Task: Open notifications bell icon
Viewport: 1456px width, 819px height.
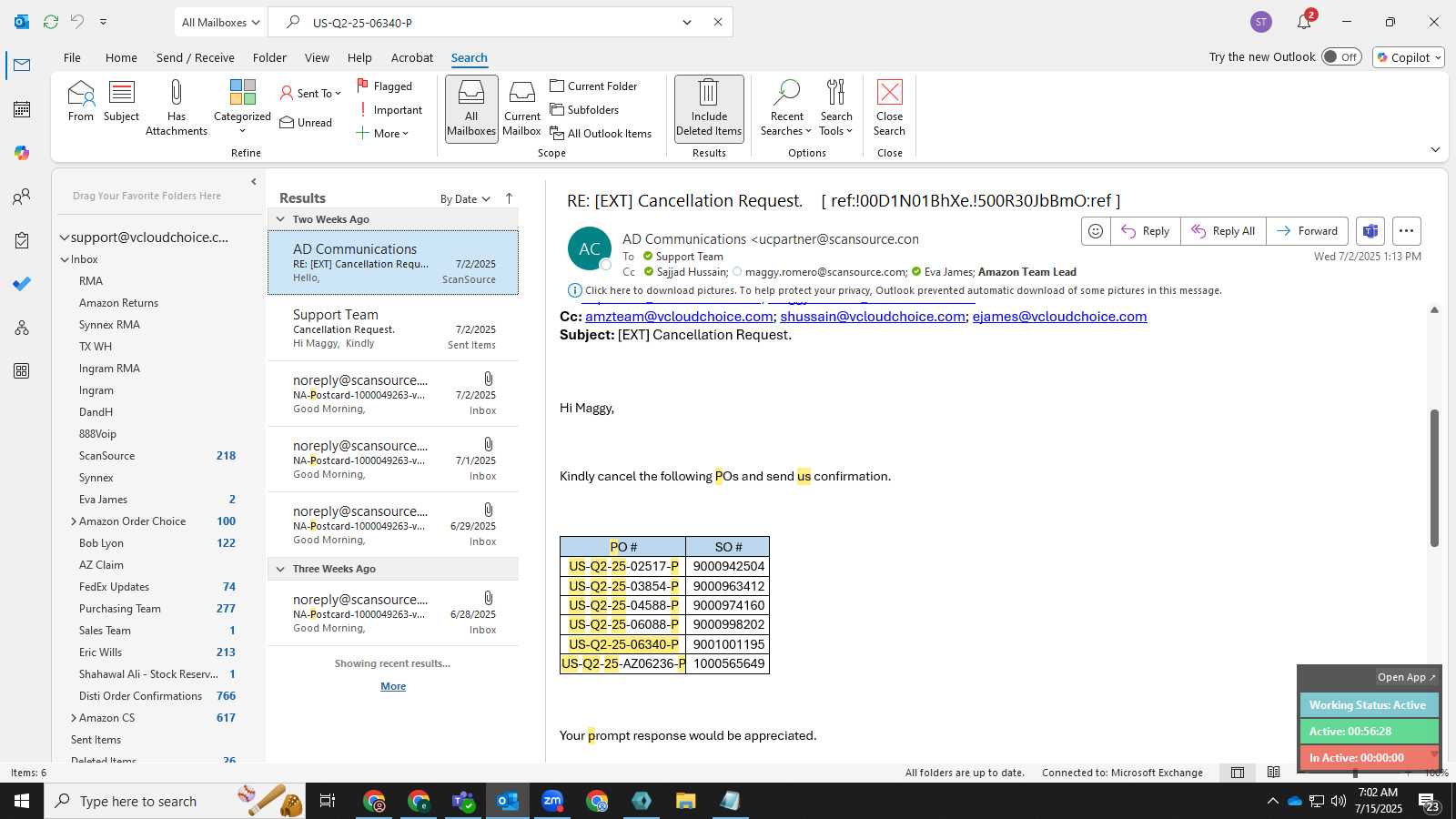Action: pyautogui.click(x=1304, y=22)
